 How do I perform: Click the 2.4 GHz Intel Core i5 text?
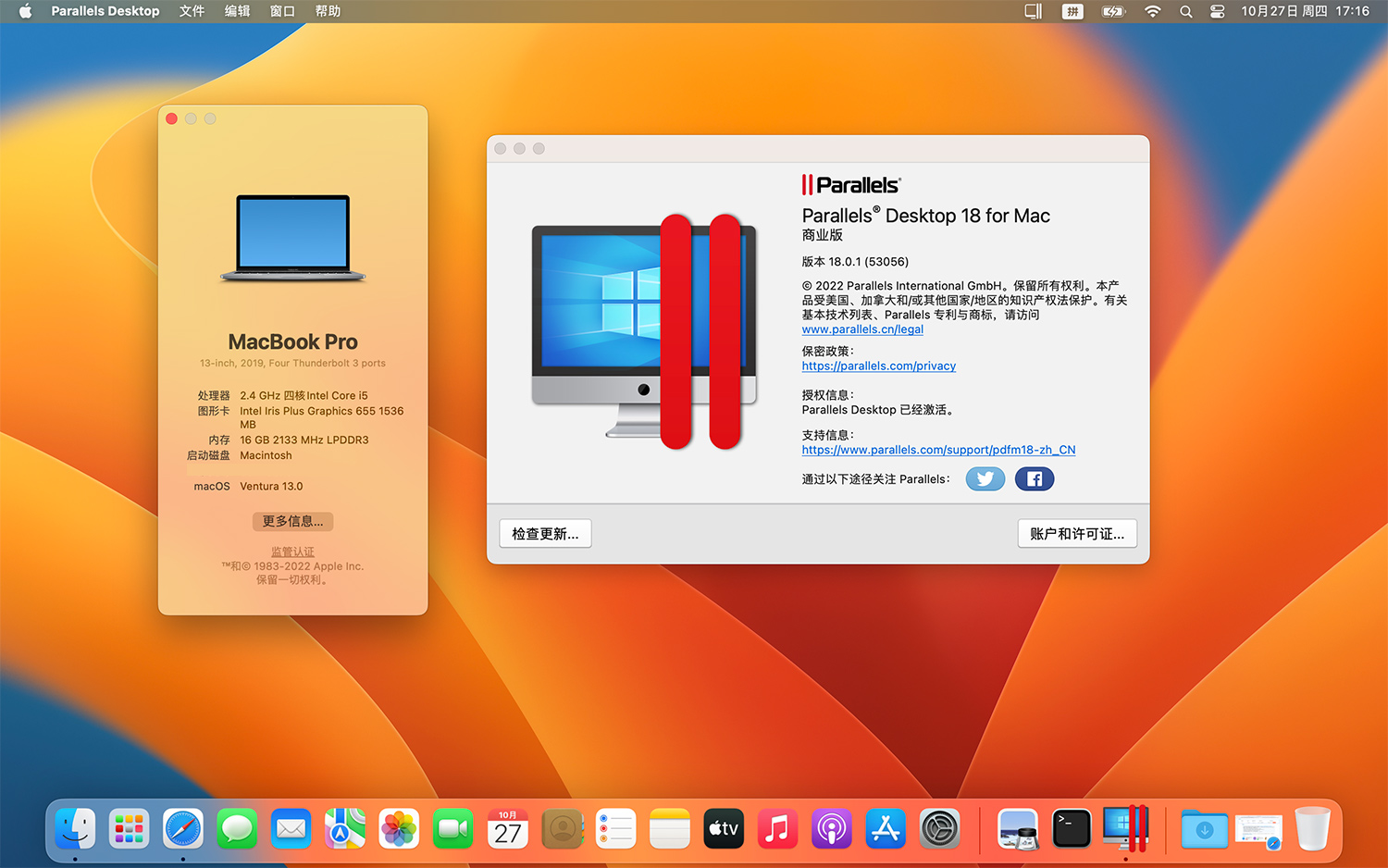tap(304, 395)
